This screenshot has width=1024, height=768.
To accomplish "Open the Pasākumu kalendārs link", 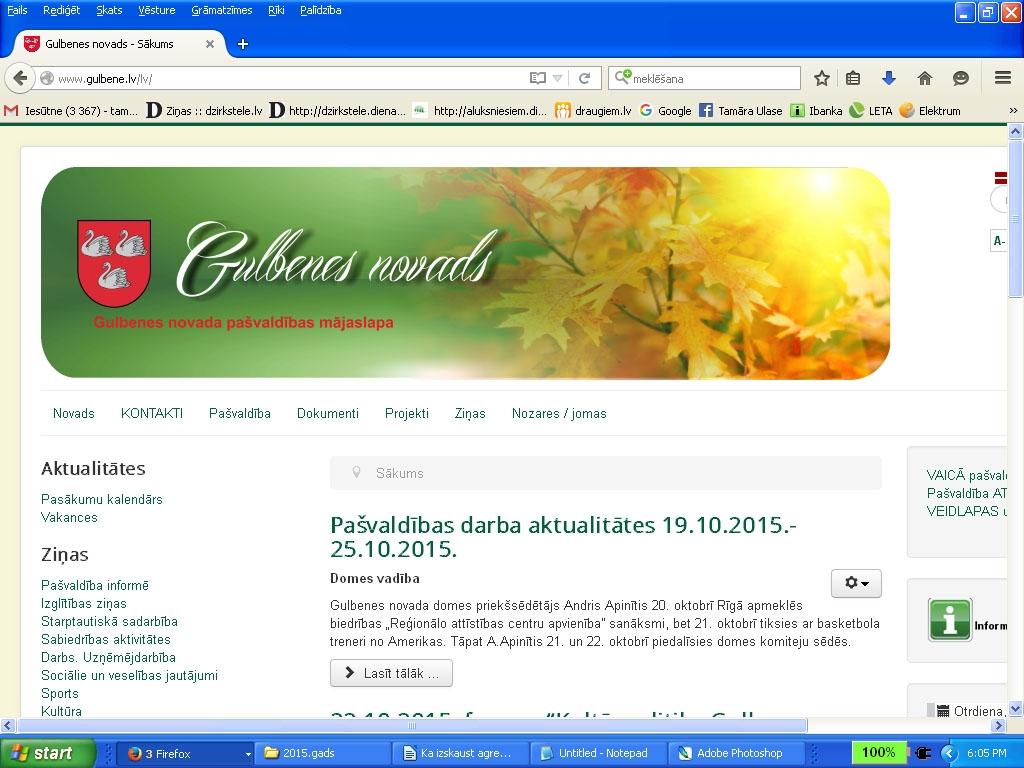I will [101, 499].
